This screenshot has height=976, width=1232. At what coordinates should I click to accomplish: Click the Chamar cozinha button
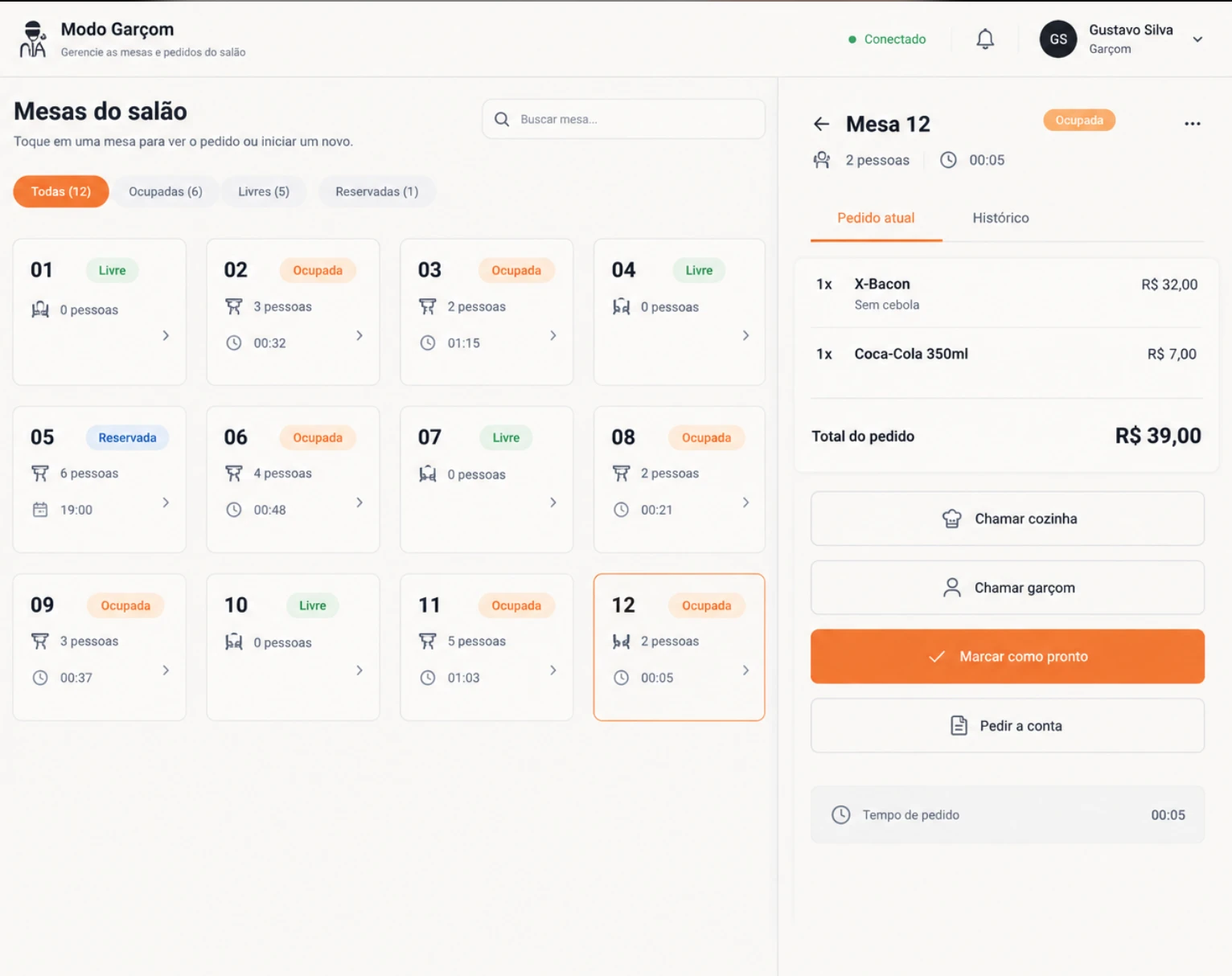(1008, 519)
